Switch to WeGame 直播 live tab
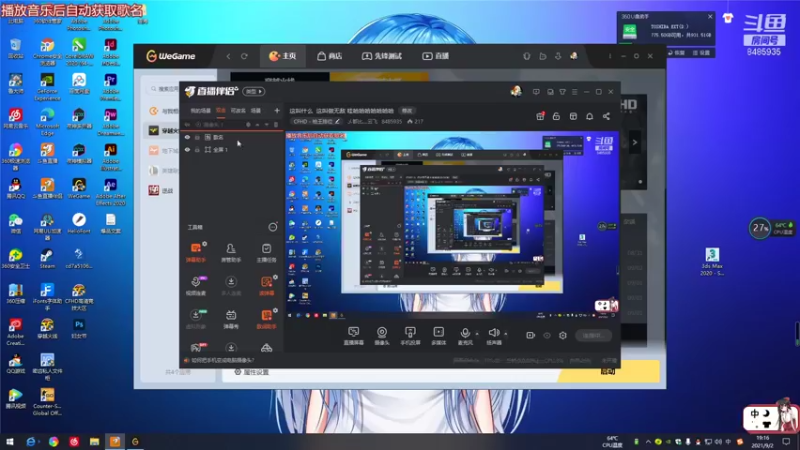The image size is (800, 450). point(435,56)
